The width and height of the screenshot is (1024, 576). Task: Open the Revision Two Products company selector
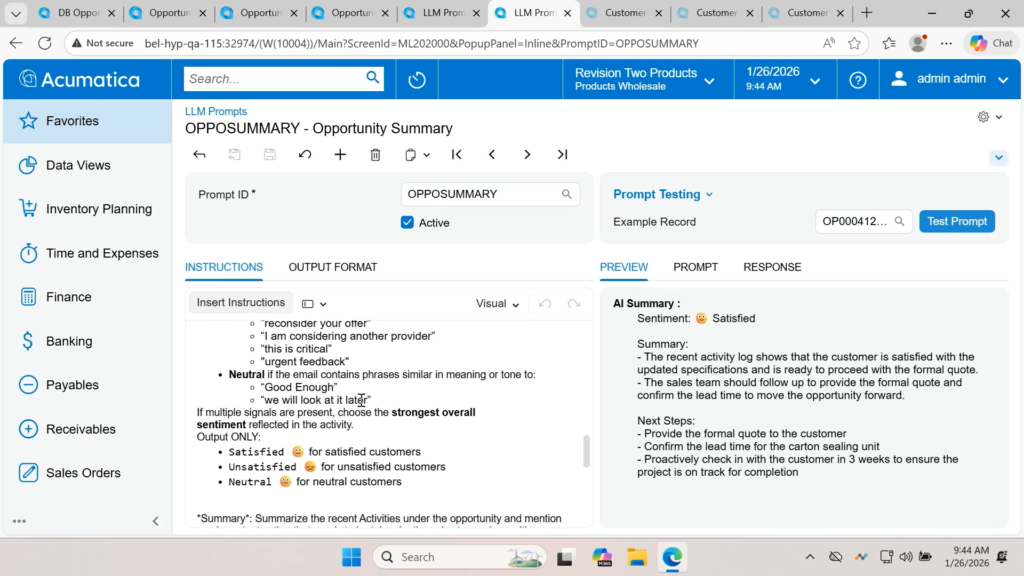tap(644, 79)
